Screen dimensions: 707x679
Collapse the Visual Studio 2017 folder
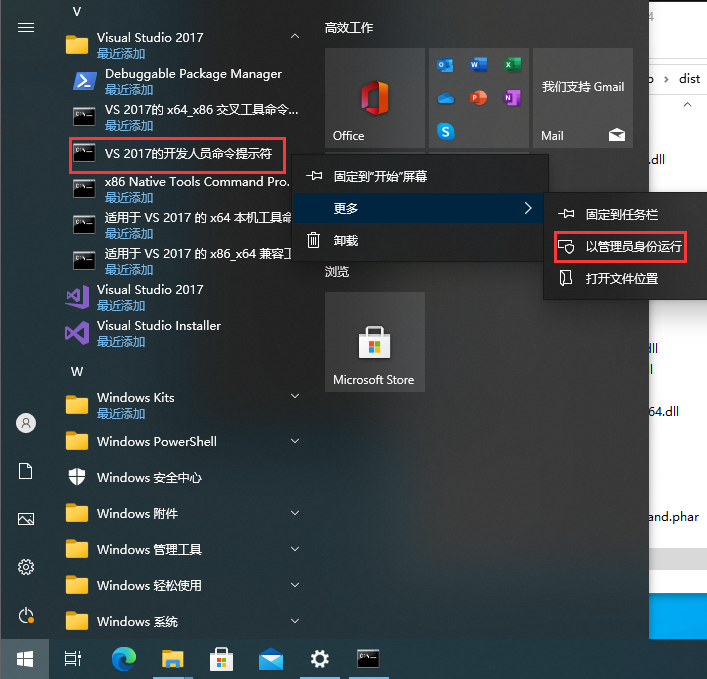[295, 36]
